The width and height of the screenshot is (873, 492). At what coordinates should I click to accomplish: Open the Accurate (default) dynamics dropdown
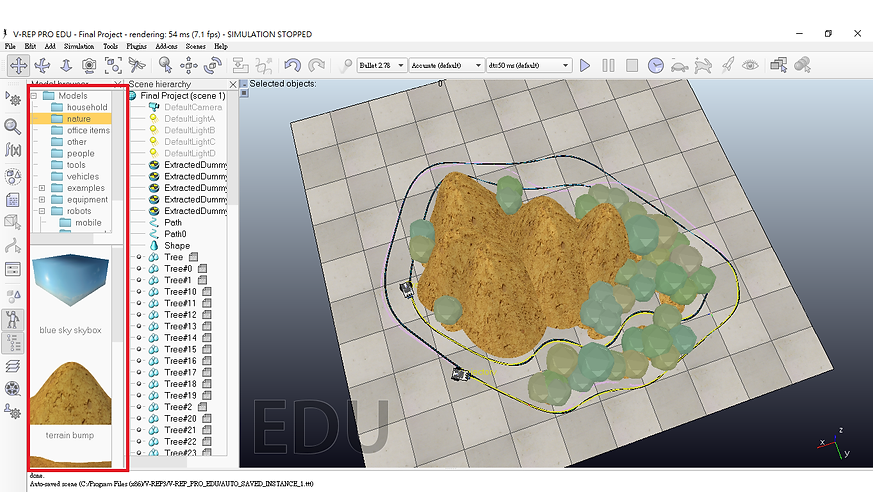(447, 66)
